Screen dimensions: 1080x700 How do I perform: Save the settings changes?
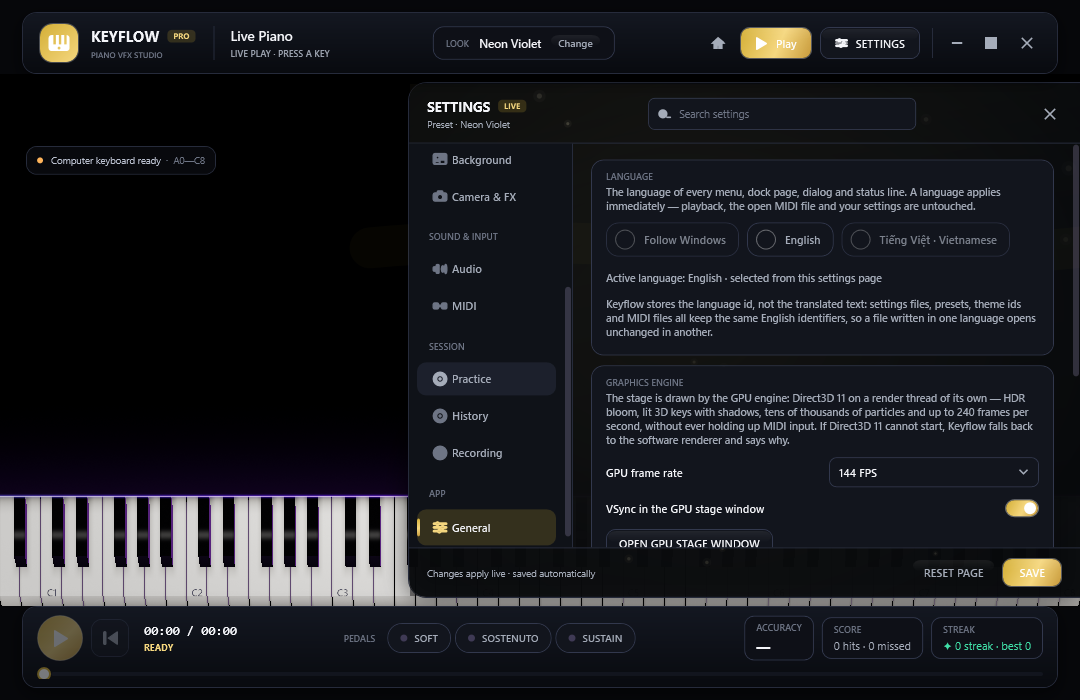pos(1032,573)
